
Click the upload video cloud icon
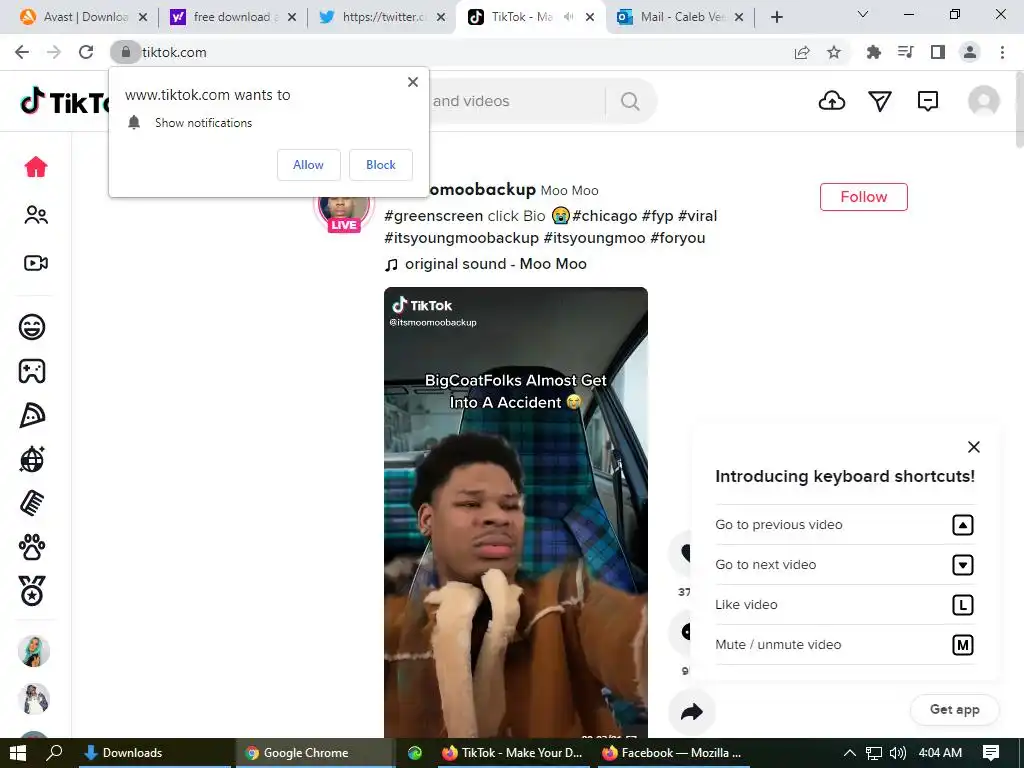pos(831,101)
